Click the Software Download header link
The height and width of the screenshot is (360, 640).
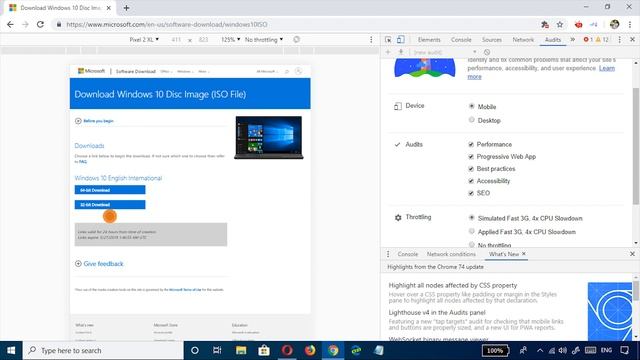tap(136, 71)
